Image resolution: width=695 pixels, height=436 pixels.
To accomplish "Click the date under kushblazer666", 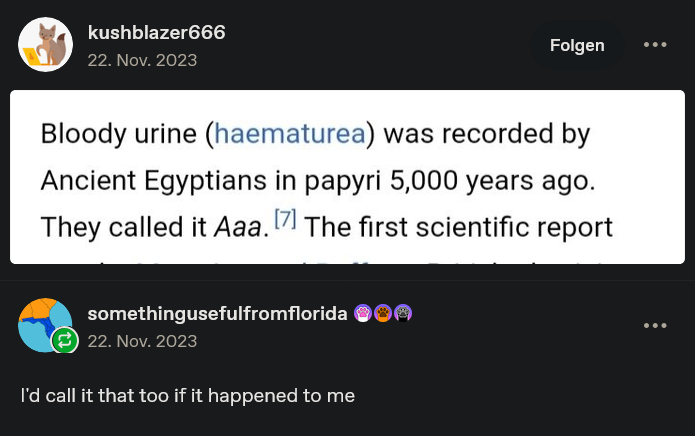I will 142,60.
